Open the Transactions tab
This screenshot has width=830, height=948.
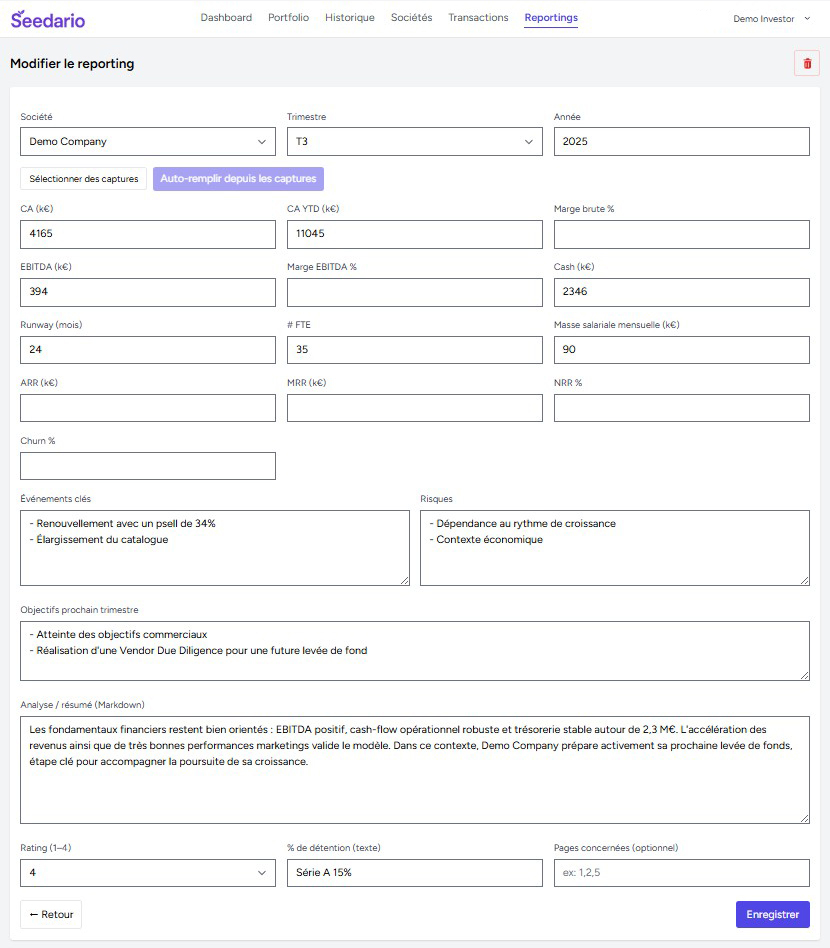pyautogui.click(x=478, y=18)
